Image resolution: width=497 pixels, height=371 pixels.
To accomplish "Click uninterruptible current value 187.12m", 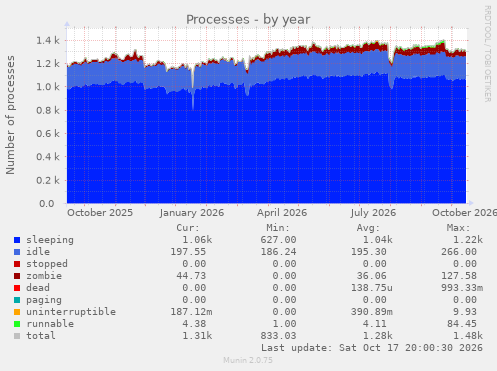I will click(x=191, y=312).
